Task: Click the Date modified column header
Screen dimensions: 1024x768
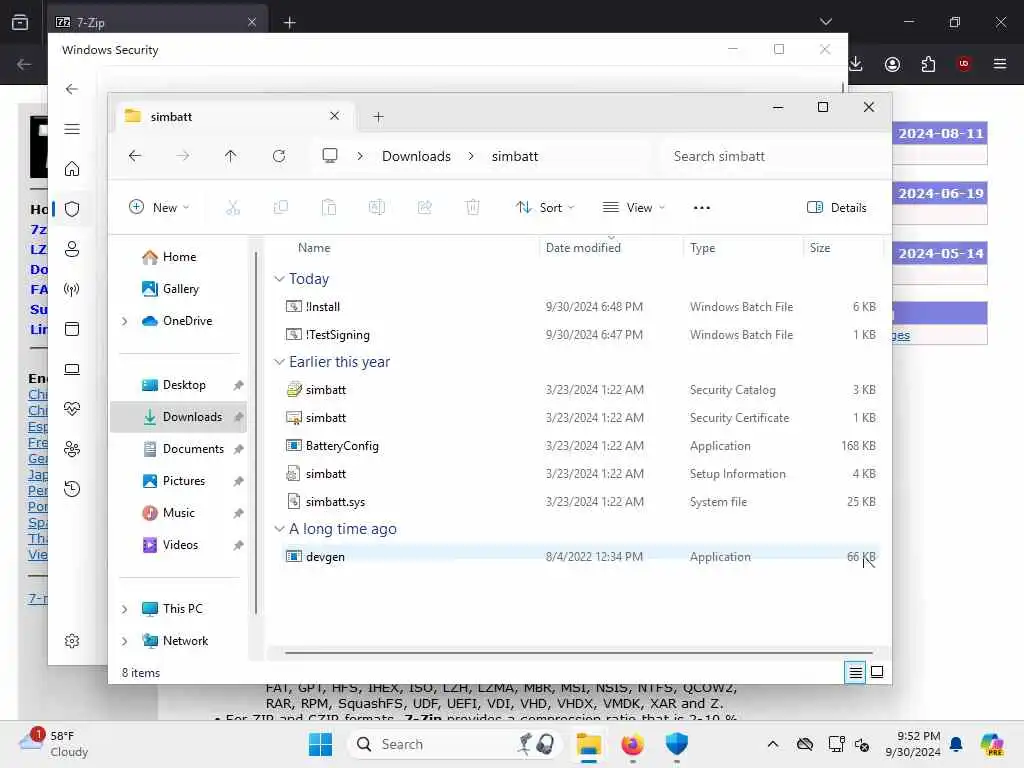Action: (x=583, y=248)
